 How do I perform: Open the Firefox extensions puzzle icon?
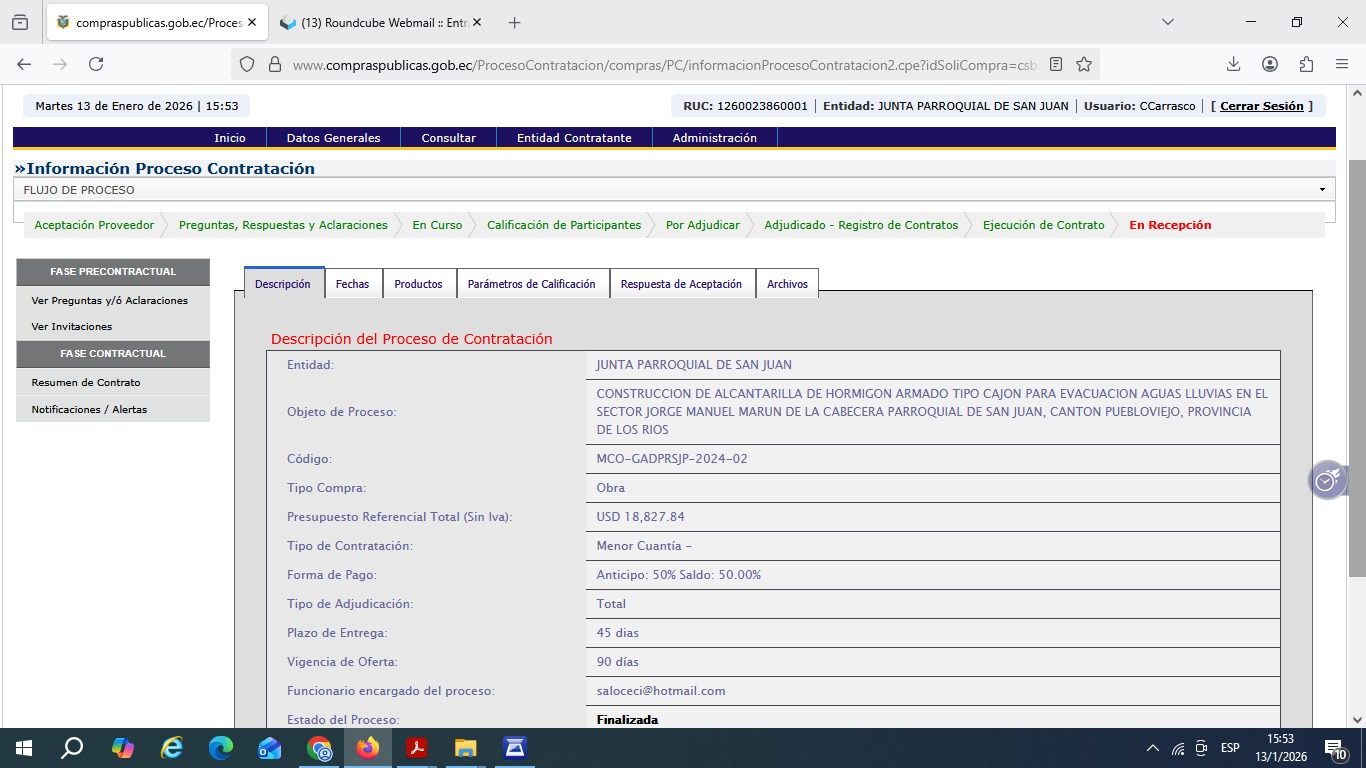[1306, 64]
